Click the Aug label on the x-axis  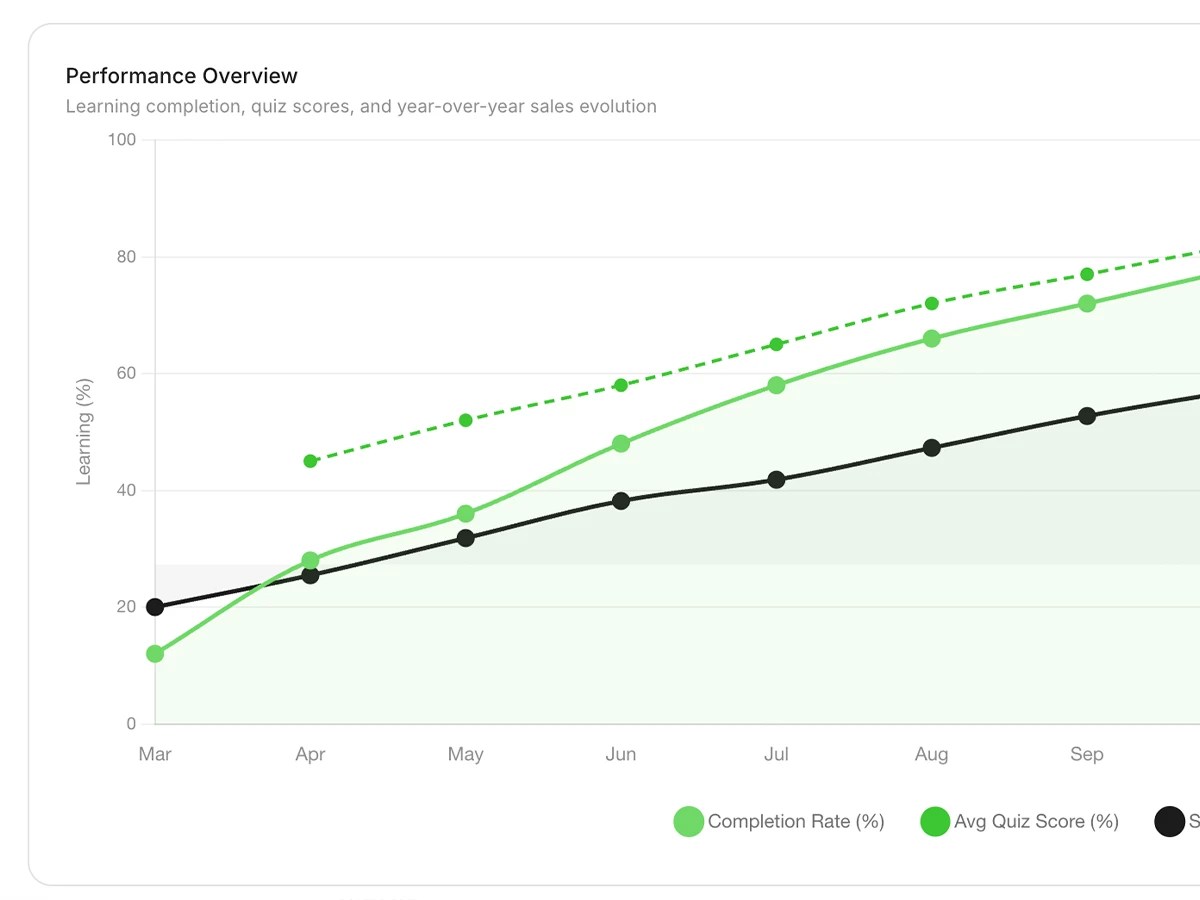tap(931, 755)
